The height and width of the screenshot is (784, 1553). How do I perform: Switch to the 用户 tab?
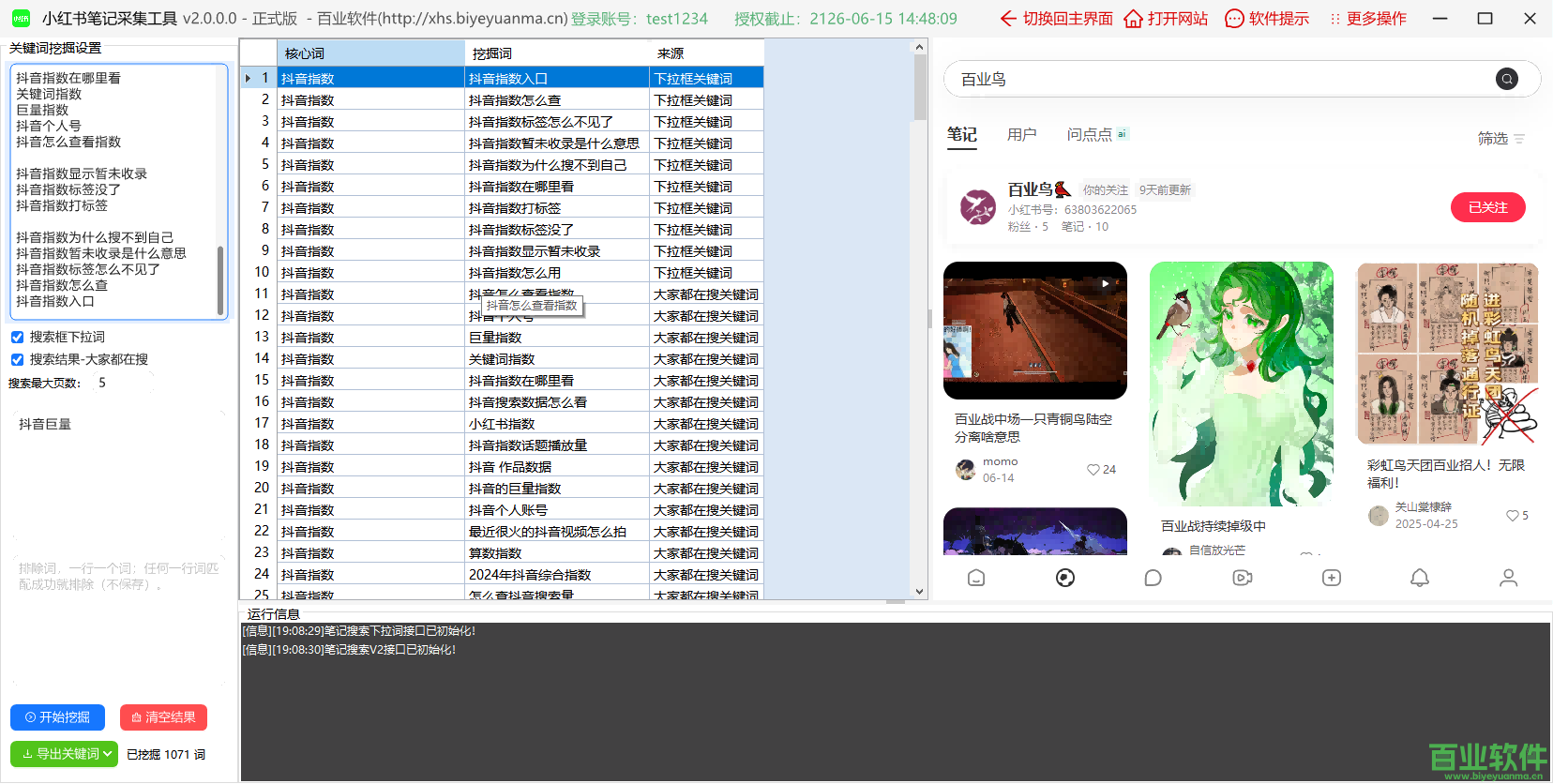[x=1022, y=135]
